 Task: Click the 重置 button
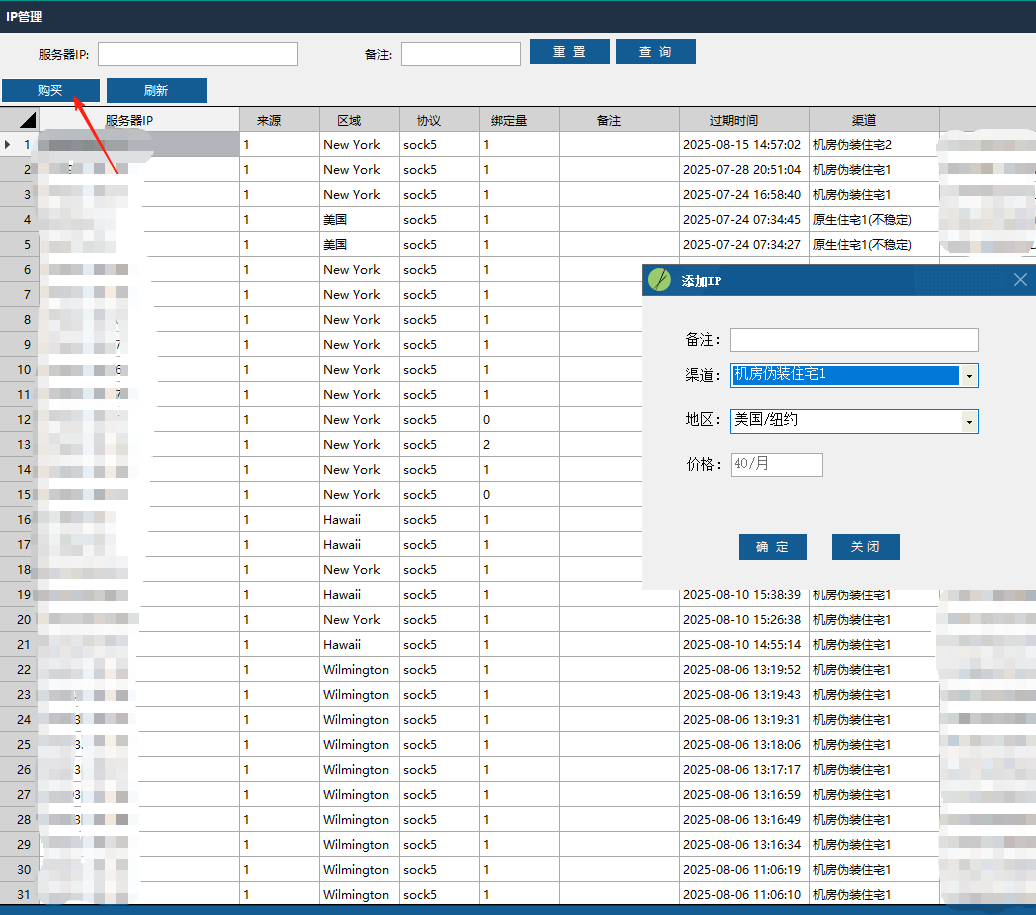tap(569, 52)
